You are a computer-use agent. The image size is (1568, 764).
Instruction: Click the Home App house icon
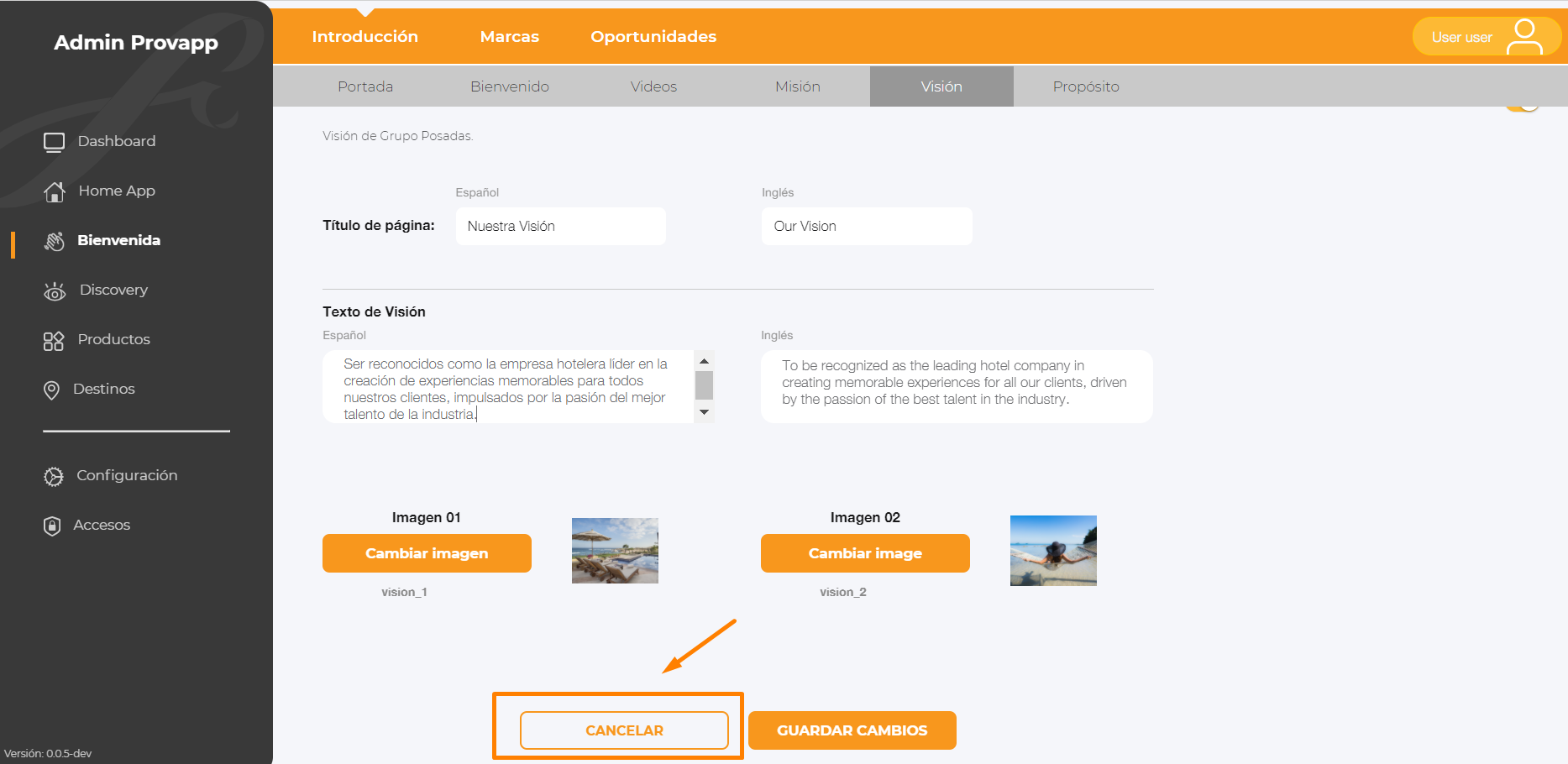point(54,191)
